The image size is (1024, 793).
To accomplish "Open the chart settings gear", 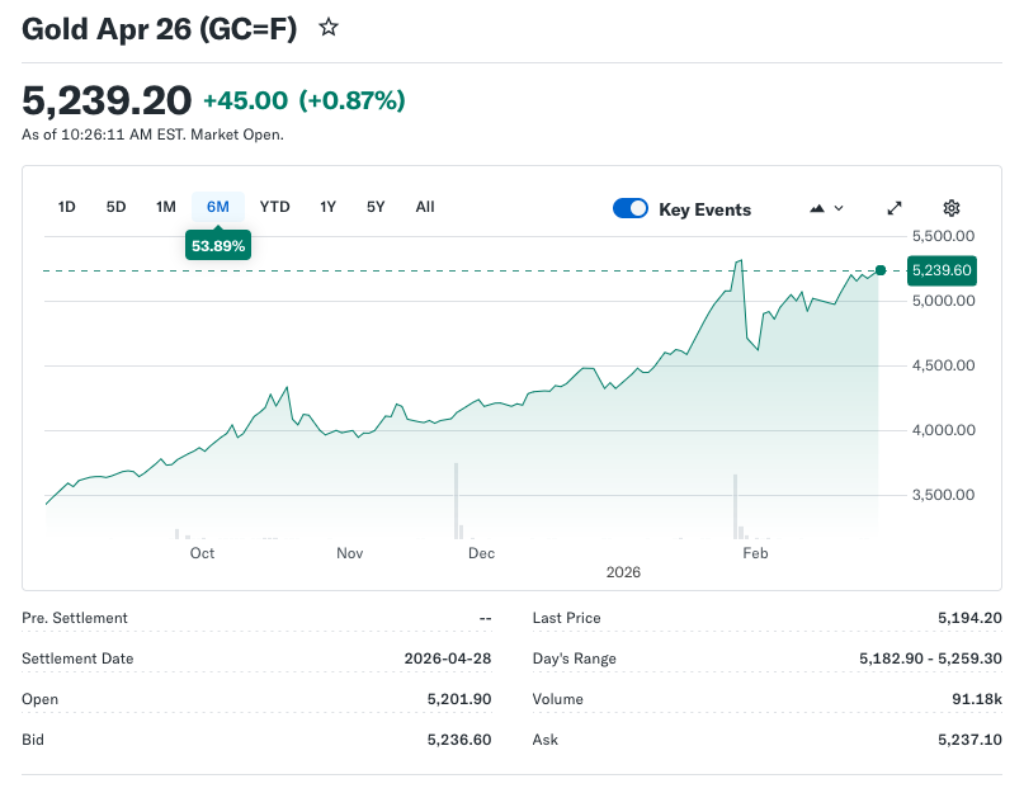I will point(951,208).
